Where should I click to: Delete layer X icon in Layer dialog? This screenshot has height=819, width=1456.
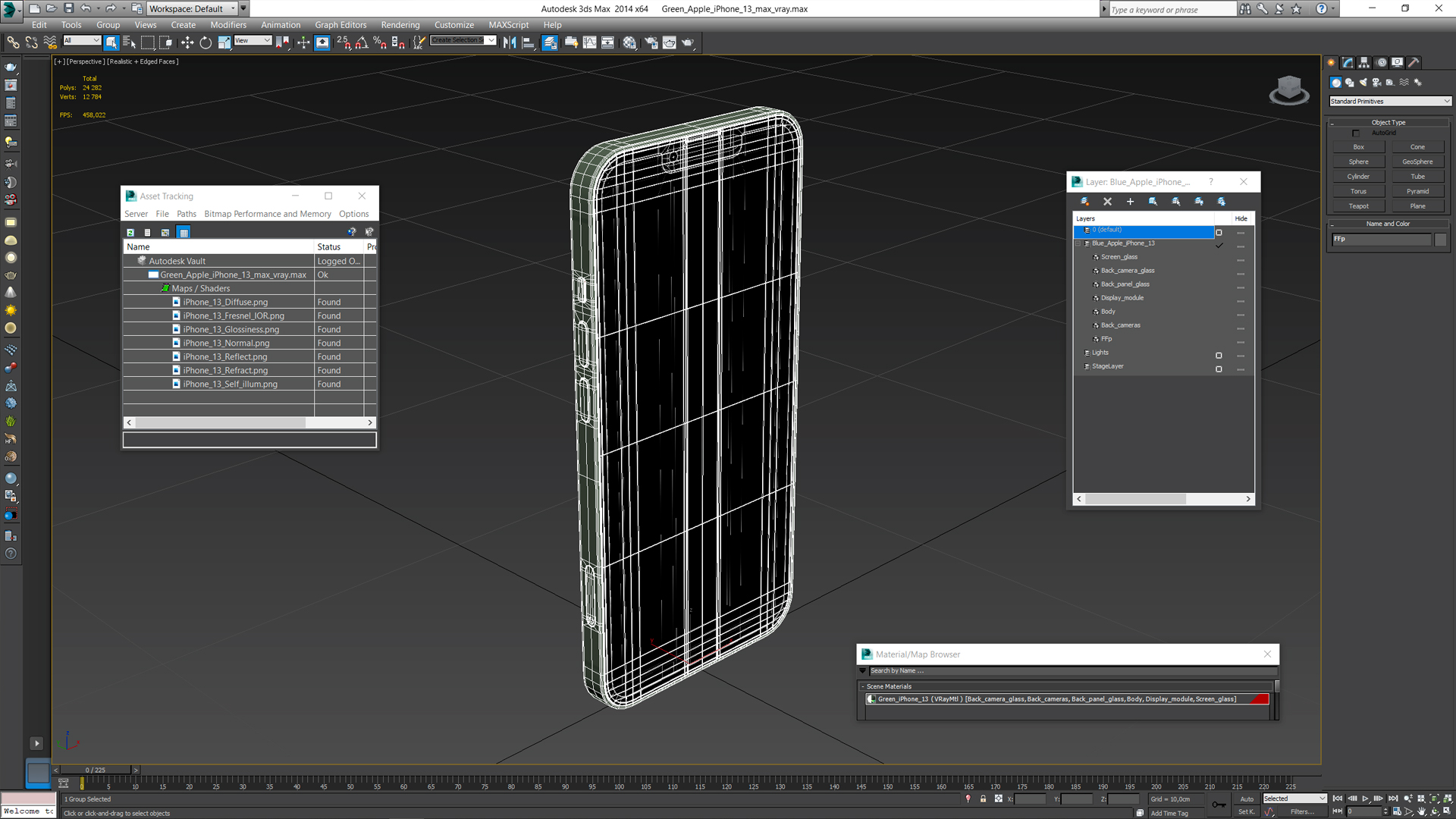pyautogui.click(x=1107, y=202)
